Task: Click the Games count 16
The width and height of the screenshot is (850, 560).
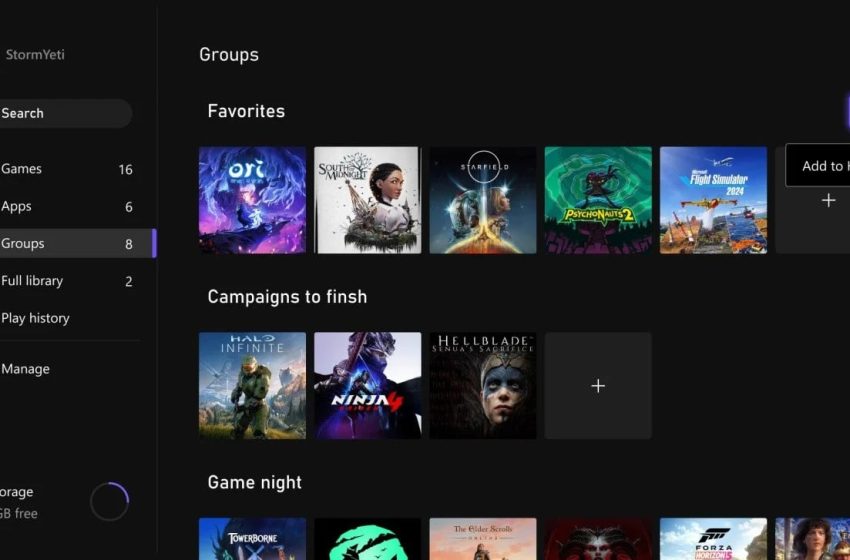Action: click(125, 170)
